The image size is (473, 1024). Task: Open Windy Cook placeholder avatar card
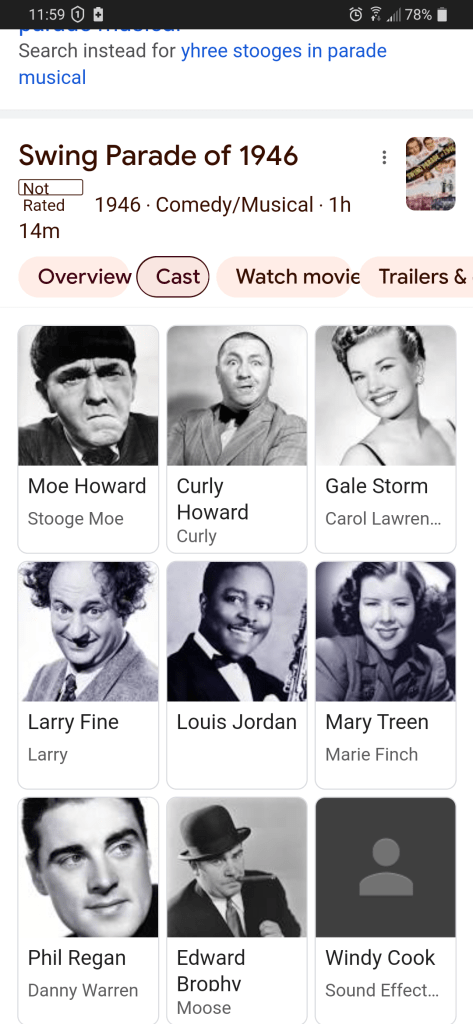385,910
